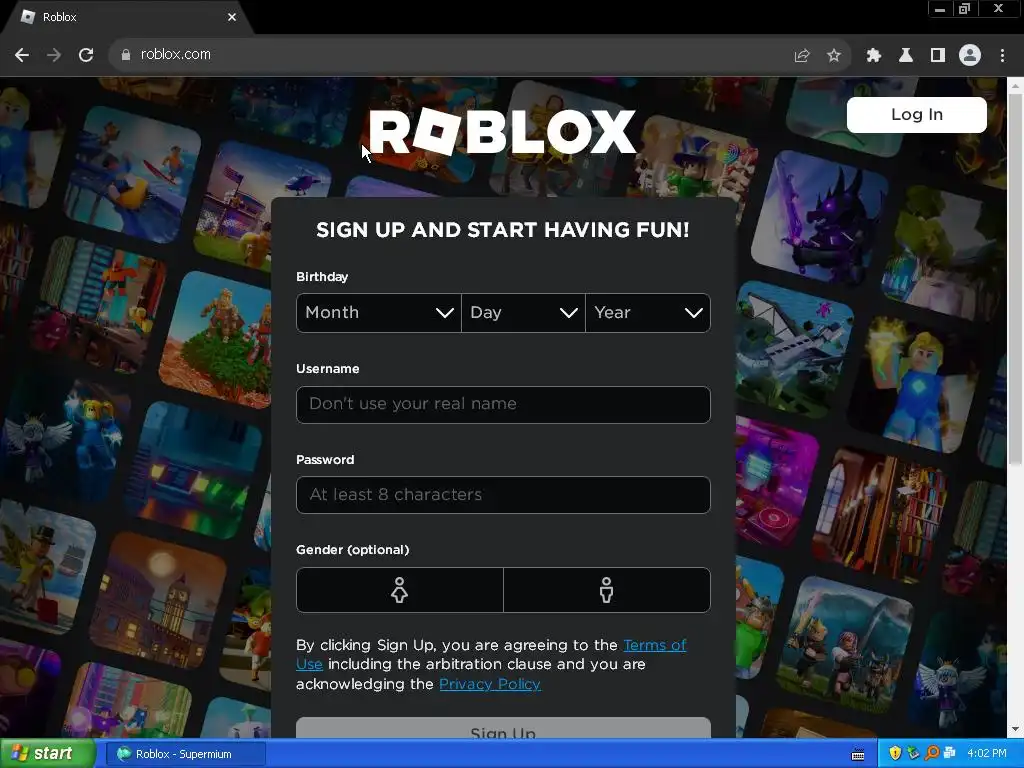Toggle the browser side panel icon

coord(938,56)
